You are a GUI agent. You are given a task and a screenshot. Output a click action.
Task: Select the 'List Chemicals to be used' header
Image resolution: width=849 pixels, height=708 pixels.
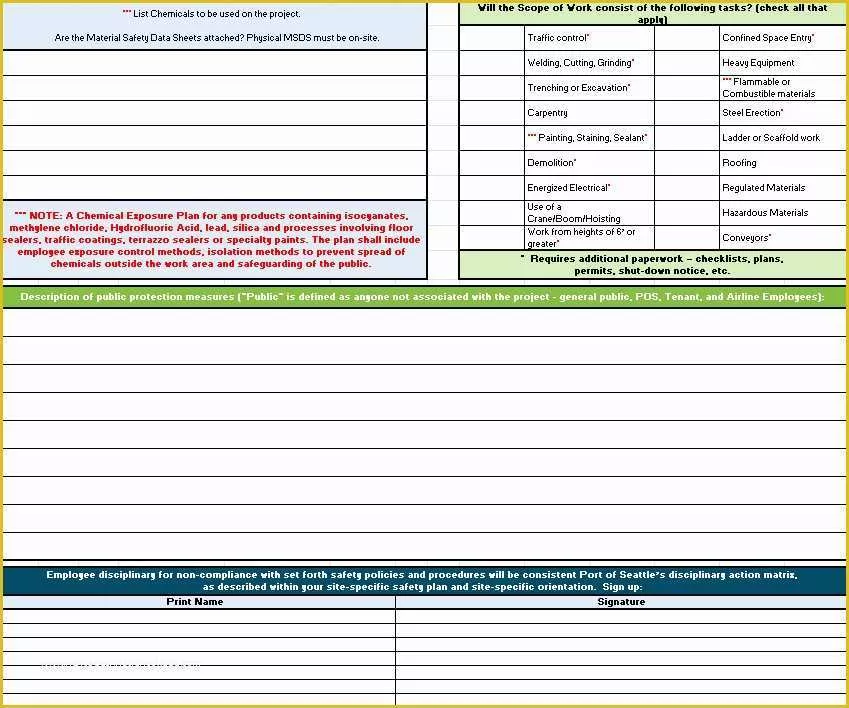(x=211, y=14)
